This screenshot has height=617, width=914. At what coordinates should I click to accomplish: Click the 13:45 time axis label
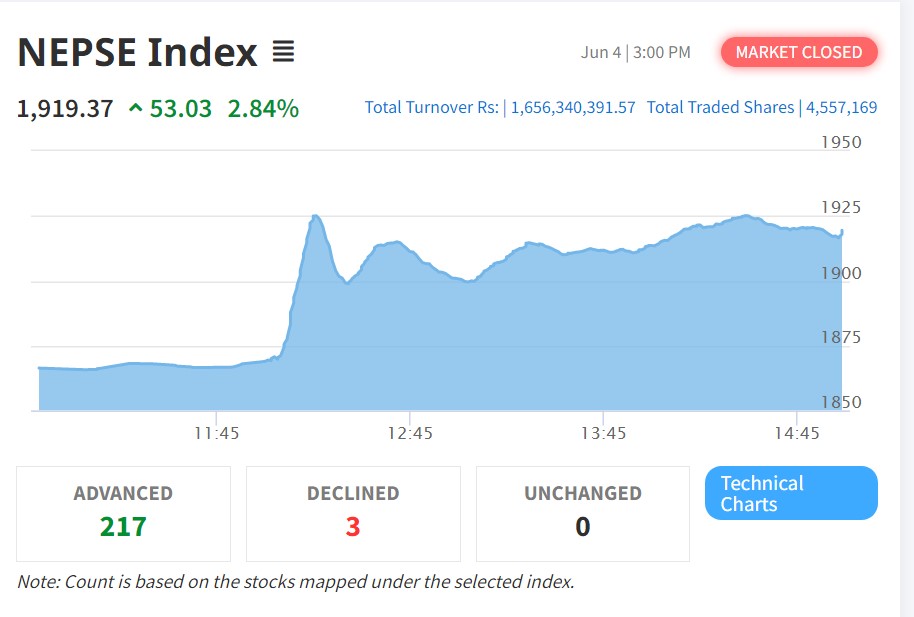[x=603, y=433]
